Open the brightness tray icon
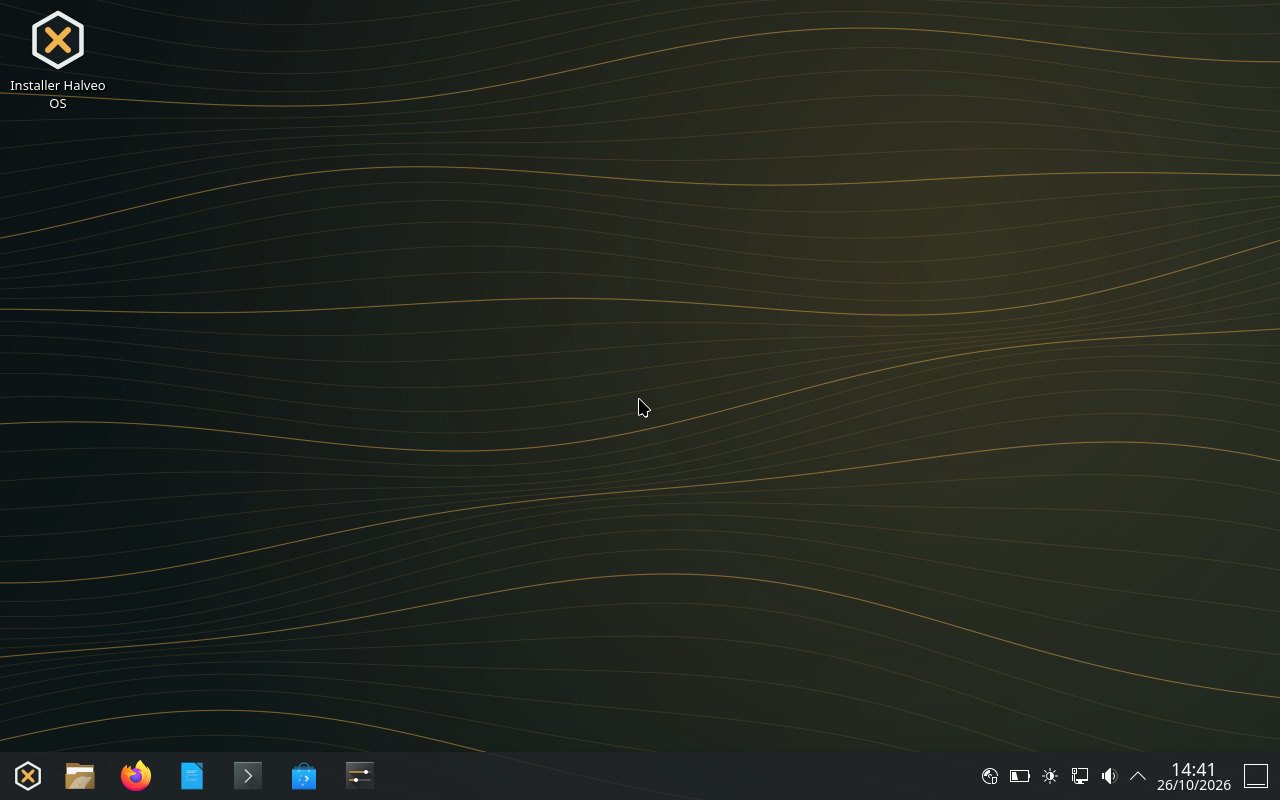Image resolution: width=1280 pixels, height=800 pixels. (1050, 776)
